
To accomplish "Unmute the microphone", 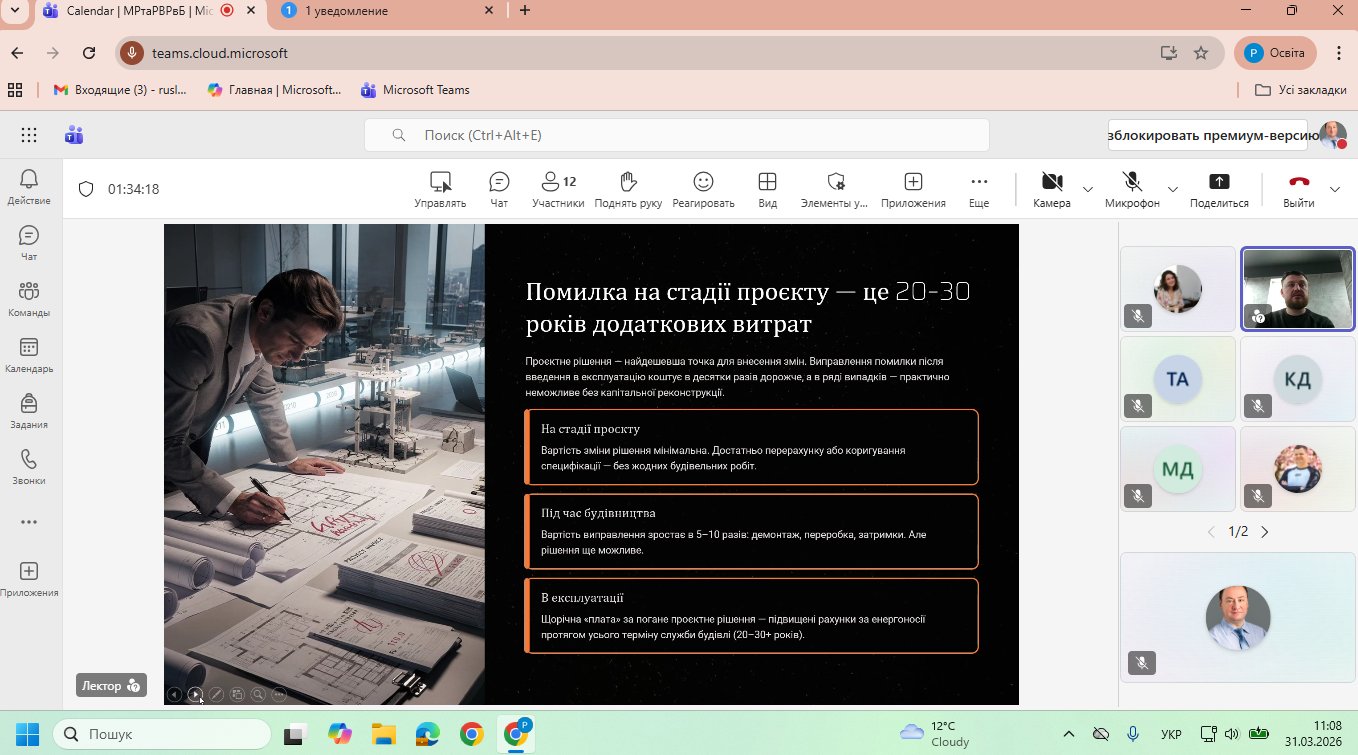I will (1132, 189).
